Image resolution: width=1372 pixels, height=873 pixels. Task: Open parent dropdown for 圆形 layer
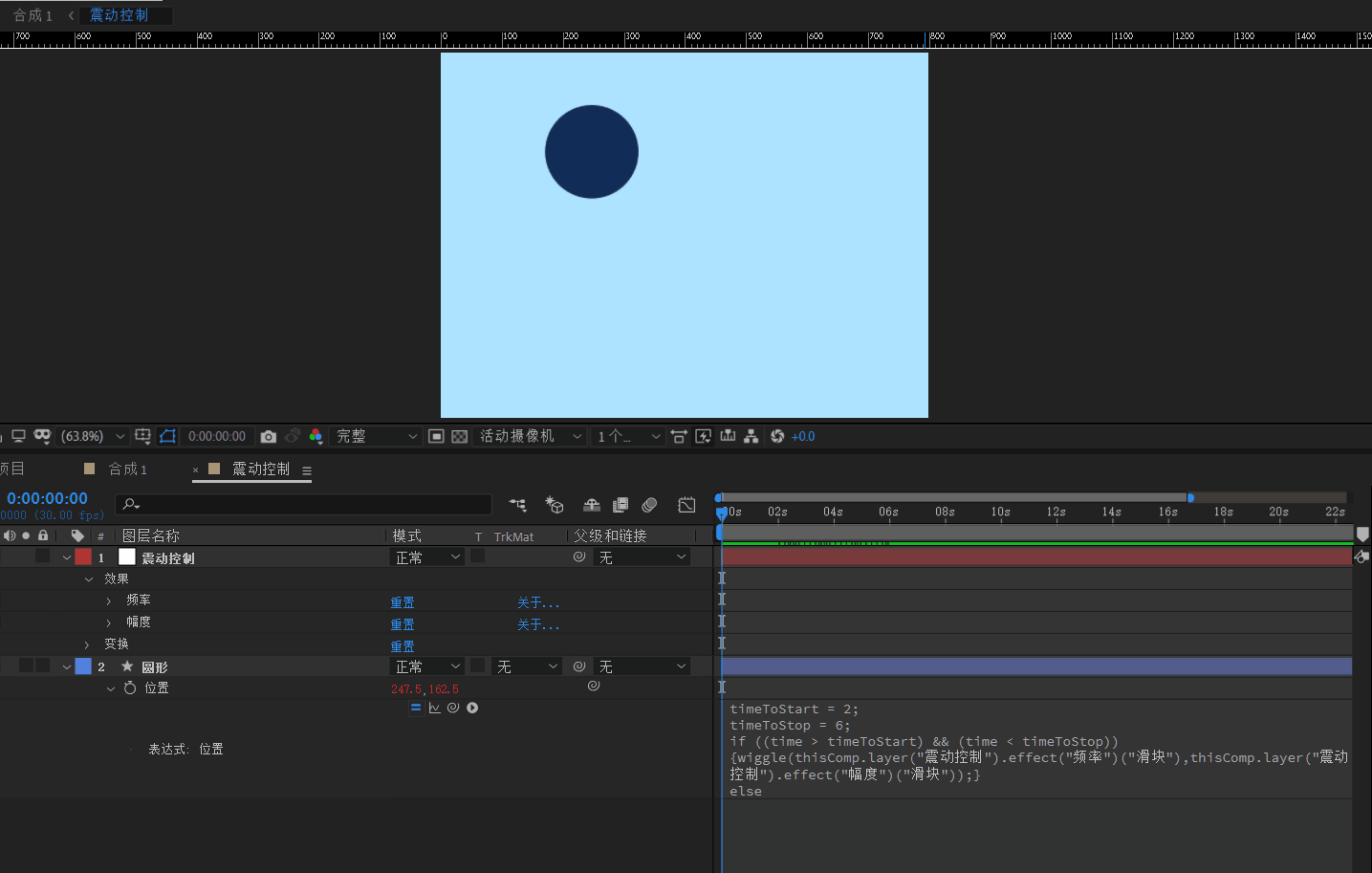(x=642, y=666)
